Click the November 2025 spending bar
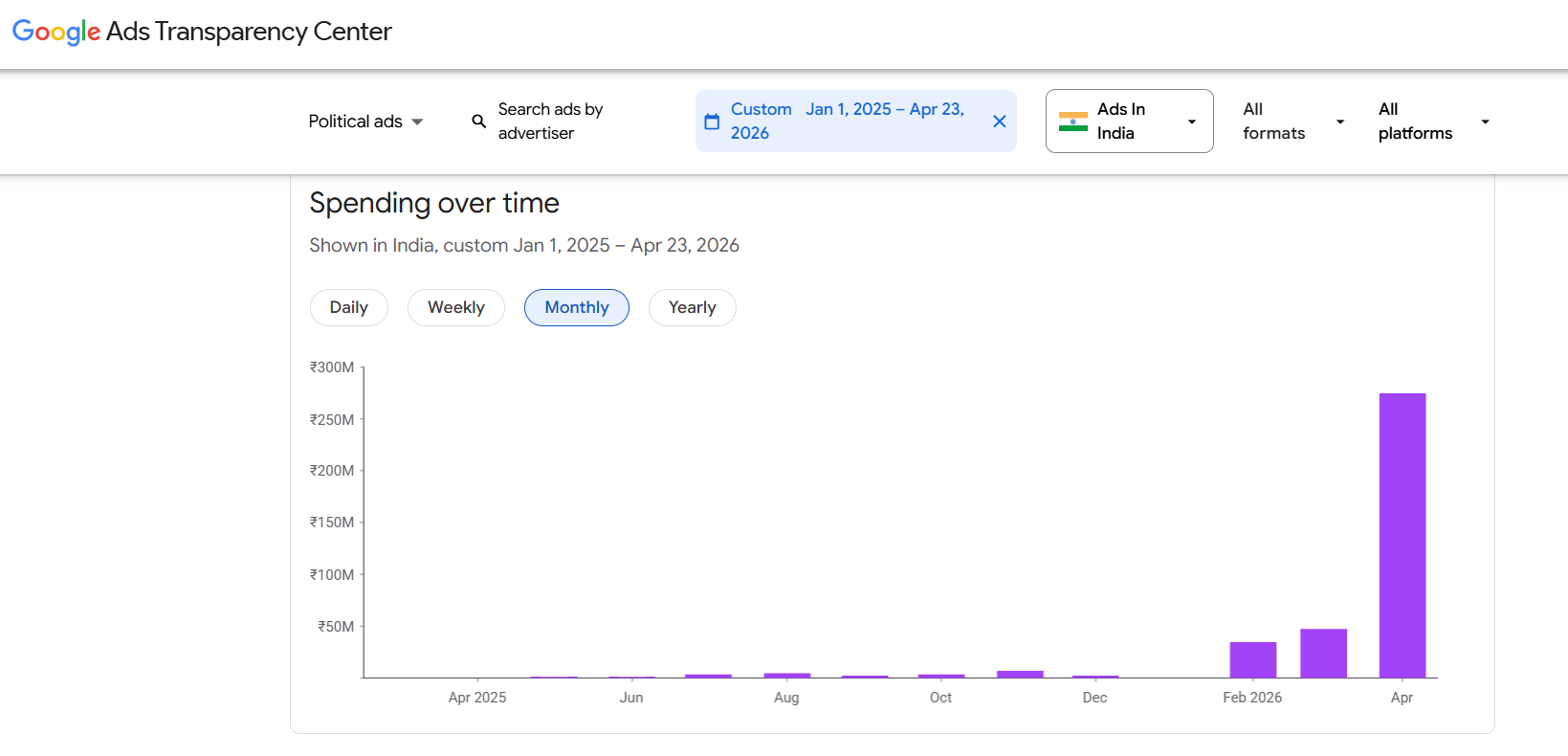Viewport: 1568px width, 756px height. tap(1020, 675)
